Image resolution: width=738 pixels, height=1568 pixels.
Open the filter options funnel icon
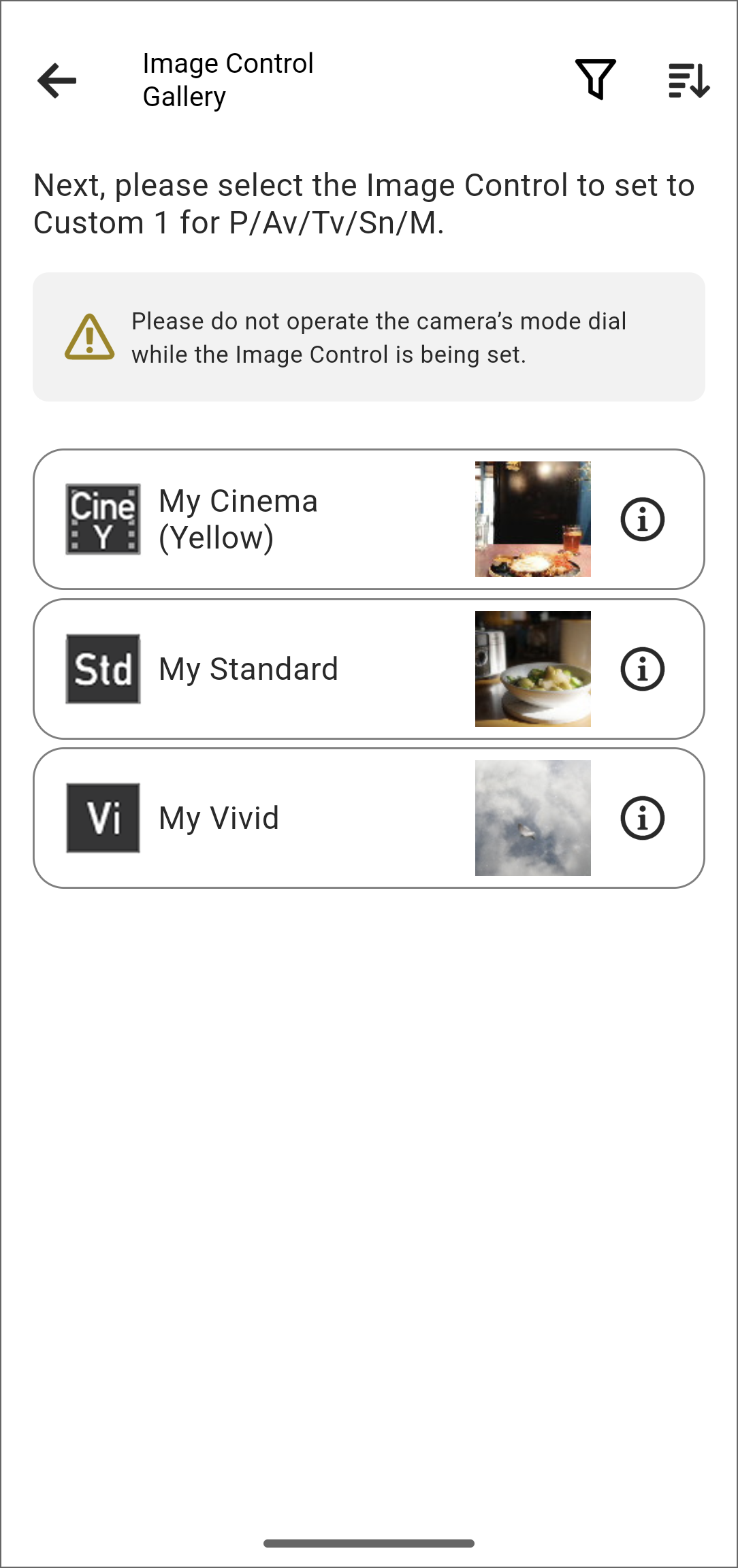pyautogui.click(x=596, y=80)
